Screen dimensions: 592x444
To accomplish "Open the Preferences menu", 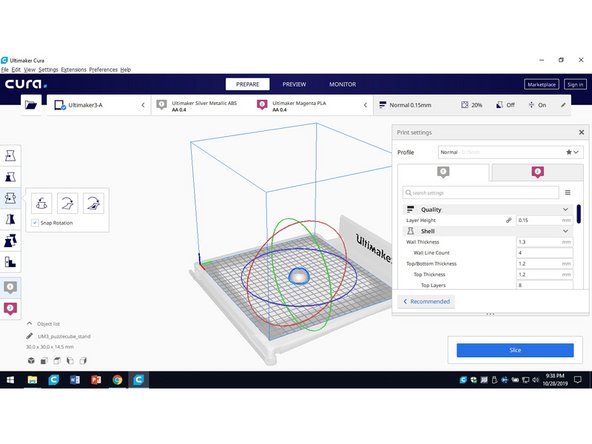I will pyautogui.click(x=103, y=69).
